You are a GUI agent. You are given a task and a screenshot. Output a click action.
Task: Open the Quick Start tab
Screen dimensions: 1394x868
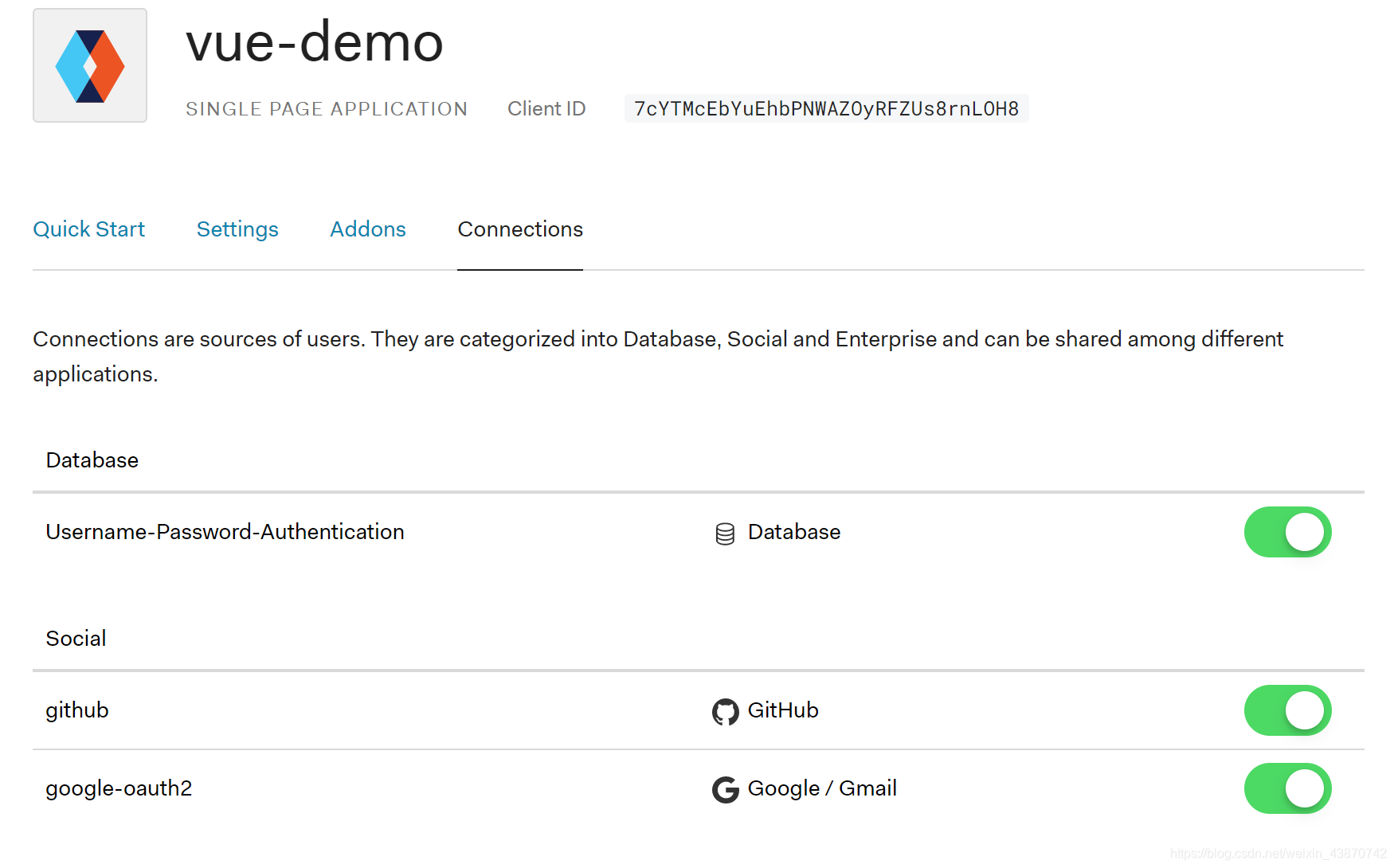coord(88,229)
